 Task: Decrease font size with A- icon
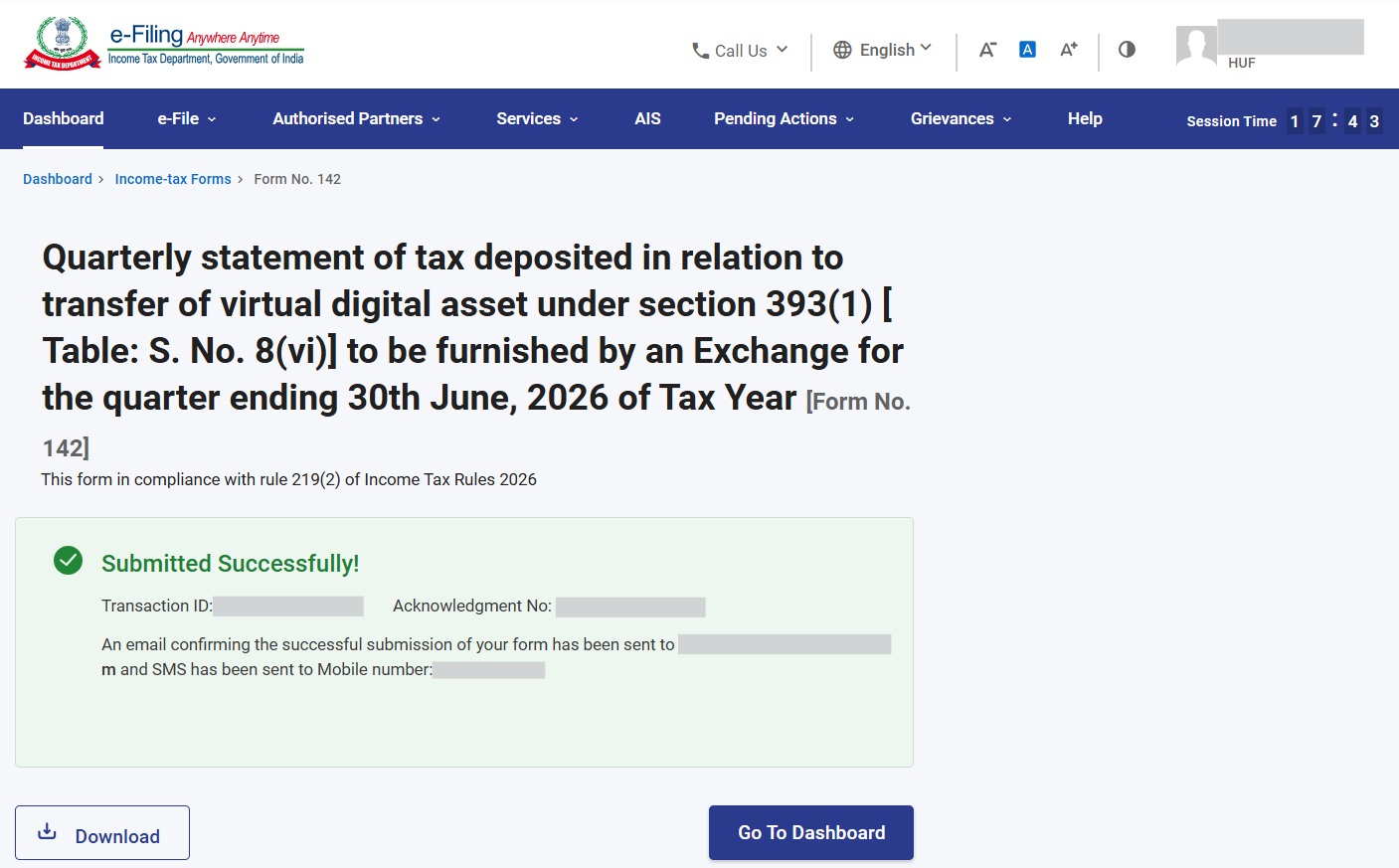click(987, 50)
